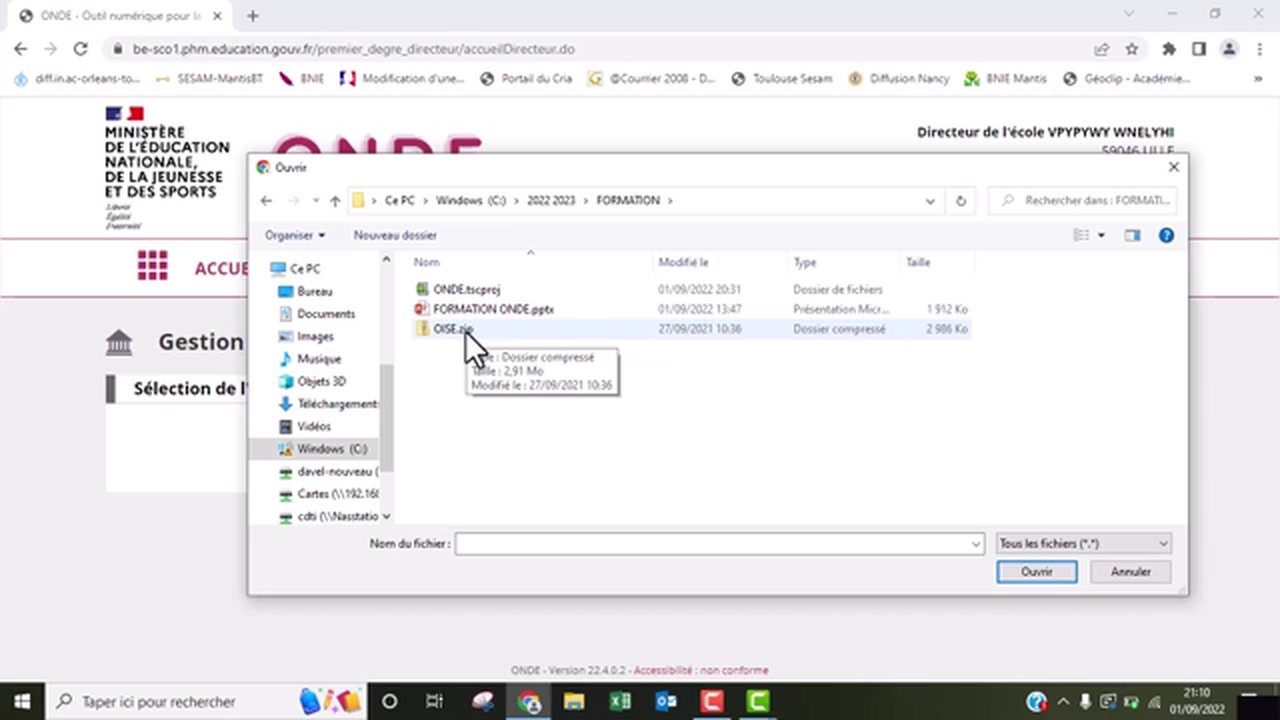Click the Ouvrir button
Screen dimensions: 1280x720
tap(1036, 572)
